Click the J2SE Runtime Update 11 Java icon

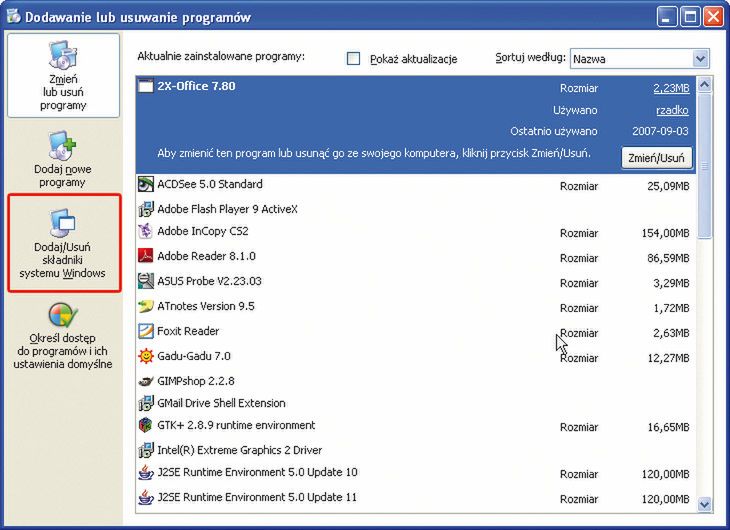146,497
